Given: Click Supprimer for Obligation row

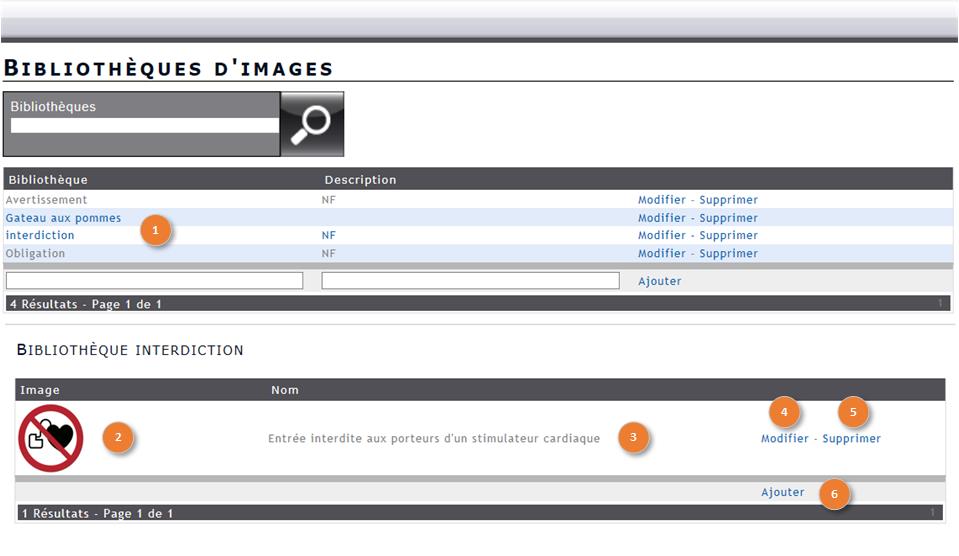Looking at the screenshot, I should click(x=728, y=254).
